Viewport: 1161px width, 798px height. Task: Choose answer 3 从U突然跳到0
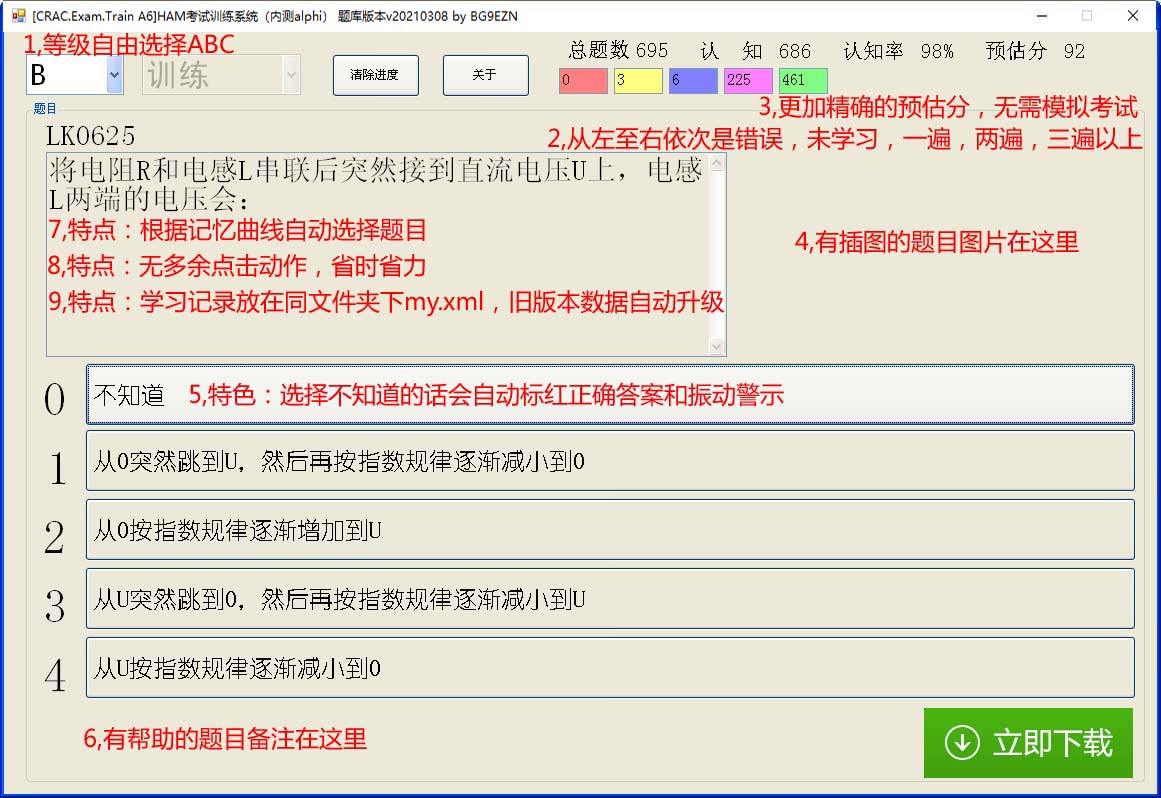coord(610,598)
